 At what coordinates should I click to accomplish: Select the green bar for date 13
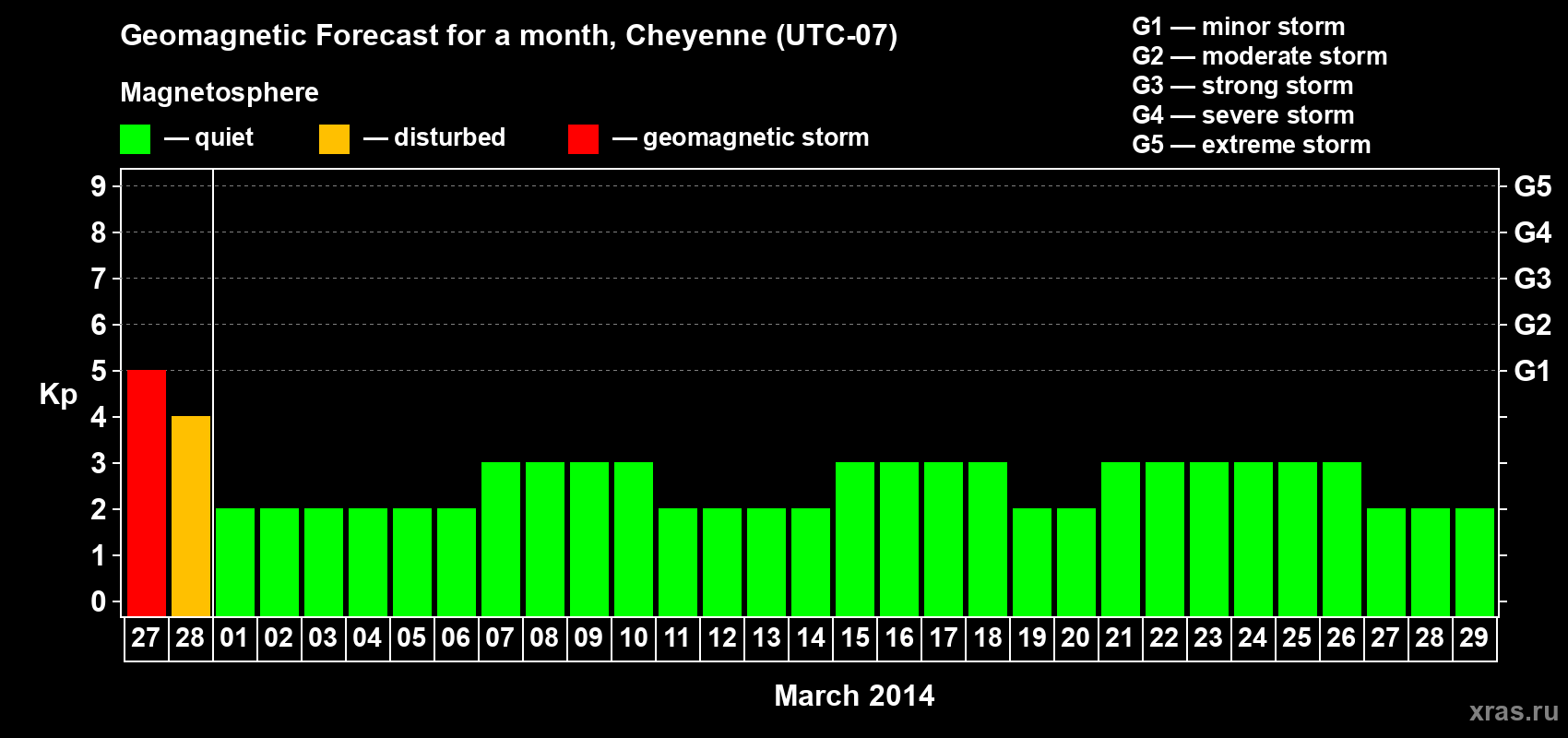tap(766, 563)
